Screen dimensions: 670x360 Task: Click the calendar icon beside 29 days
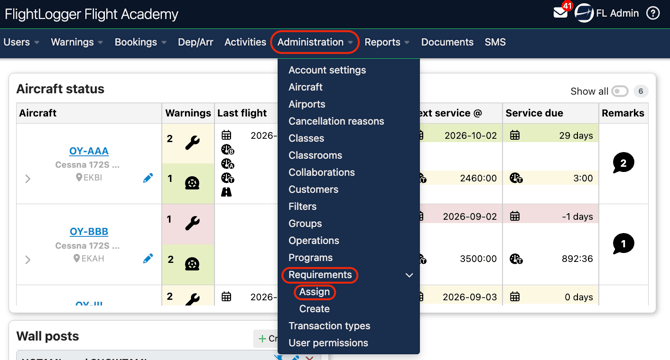click(515, 135)
